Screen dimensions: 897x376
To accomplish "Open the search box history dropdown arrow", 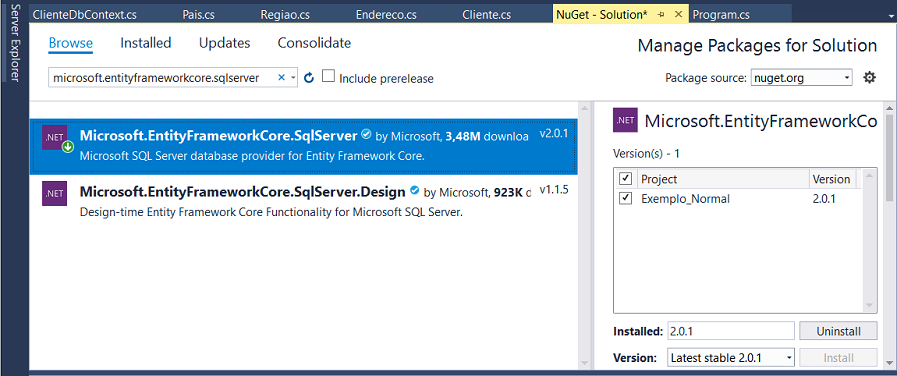I will click(293, 78).
